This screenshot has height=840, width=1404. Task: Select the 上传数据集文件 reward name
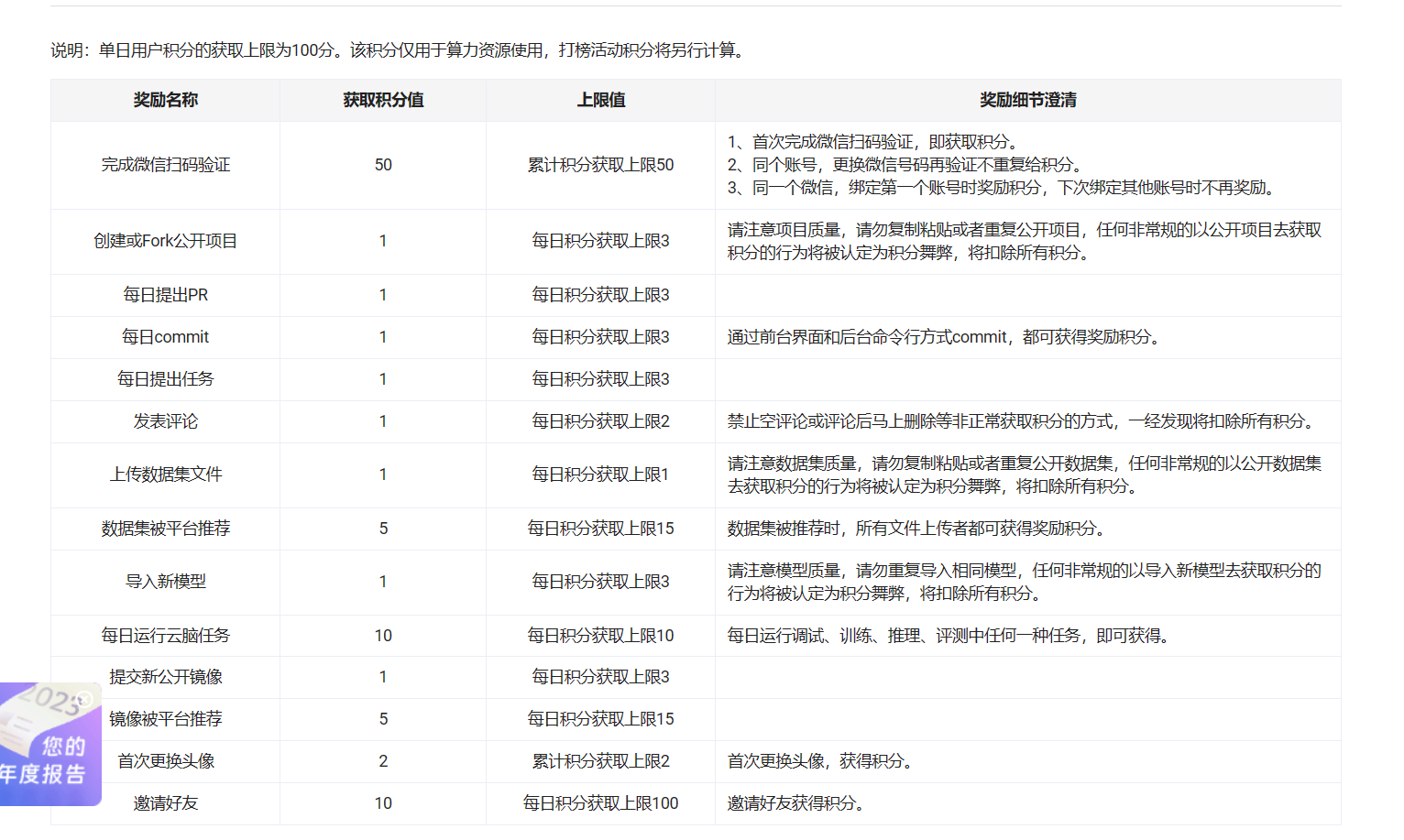pyautogui.click(x=166, y=475)
